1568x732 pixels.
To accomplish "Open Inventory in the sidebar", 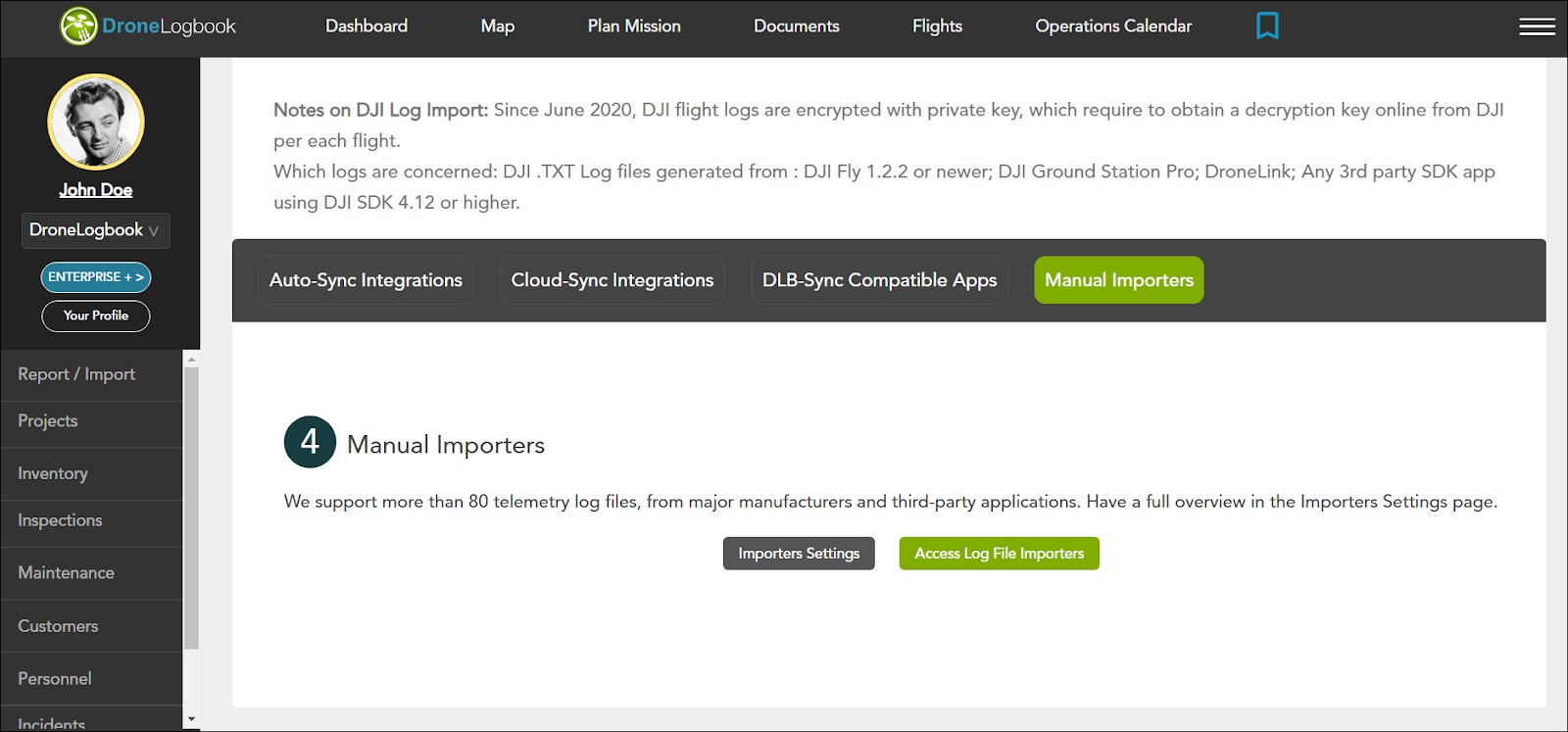I will (x=91, y=474).
